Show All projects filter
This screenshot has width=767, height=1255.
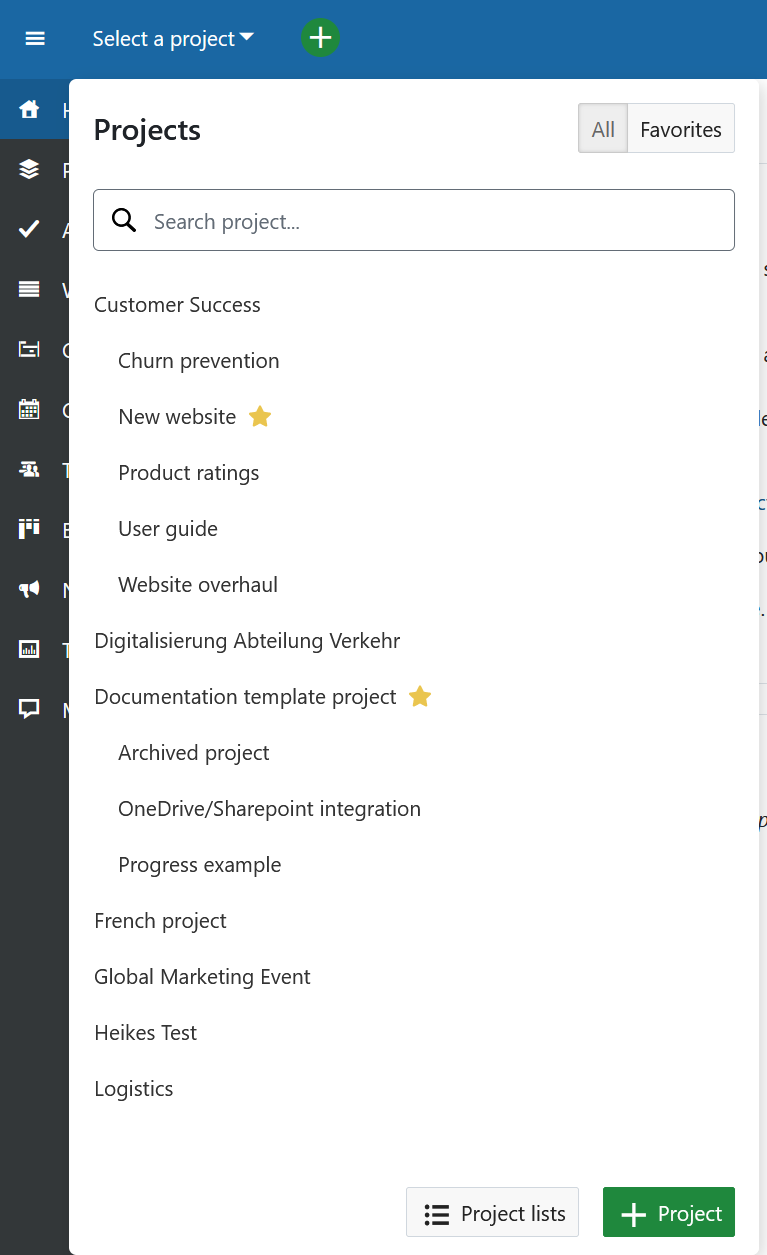point(603,130)
